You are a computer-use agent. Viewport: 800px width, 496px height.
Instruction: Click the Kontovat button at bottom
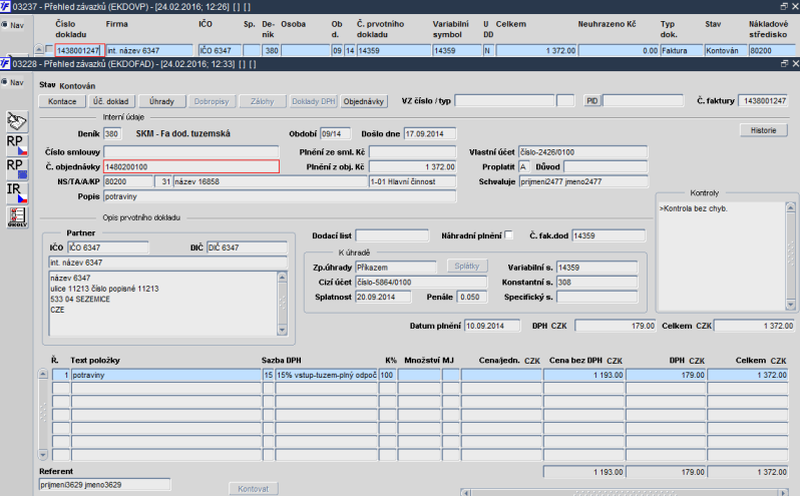coord(253,489)
